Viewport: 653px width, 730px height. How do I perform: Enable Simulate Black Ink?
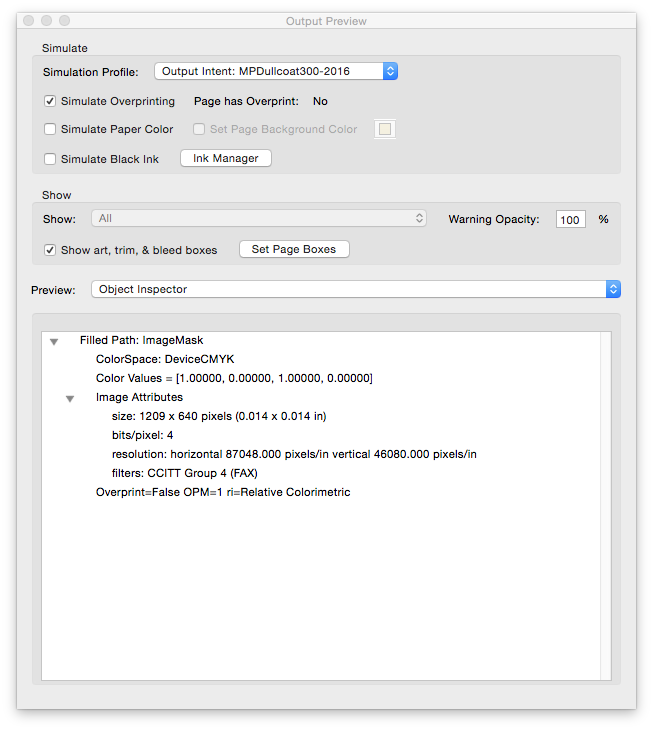(50, 159)
